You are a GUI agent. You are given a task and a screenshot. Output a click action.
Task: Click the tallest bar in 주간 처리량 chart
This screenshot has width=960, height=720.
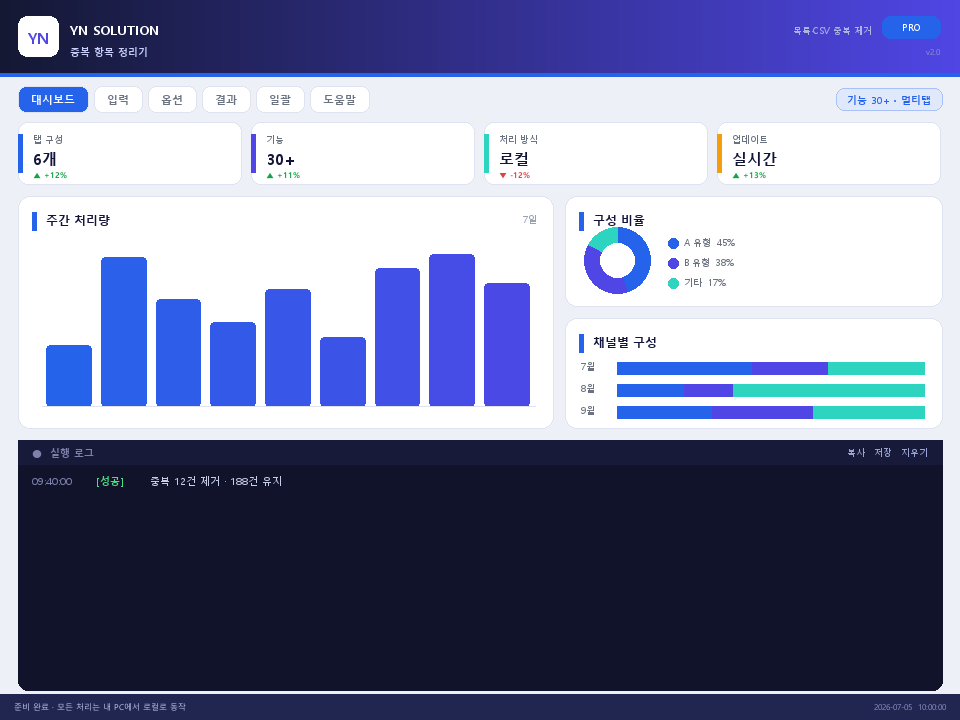(x=452, y=330)
